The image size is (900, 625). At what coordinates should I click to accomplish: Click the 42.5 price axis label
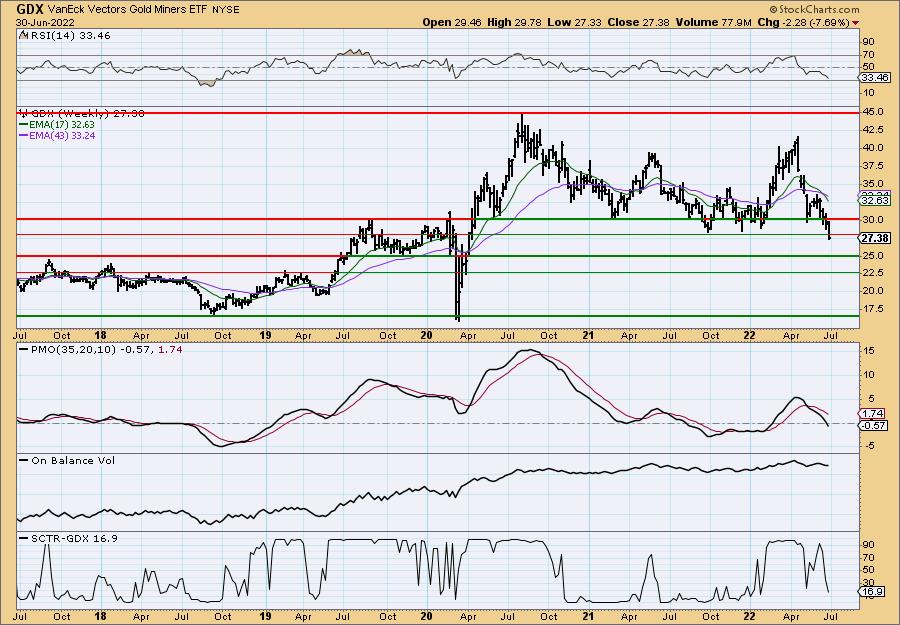tap(873, 130)
